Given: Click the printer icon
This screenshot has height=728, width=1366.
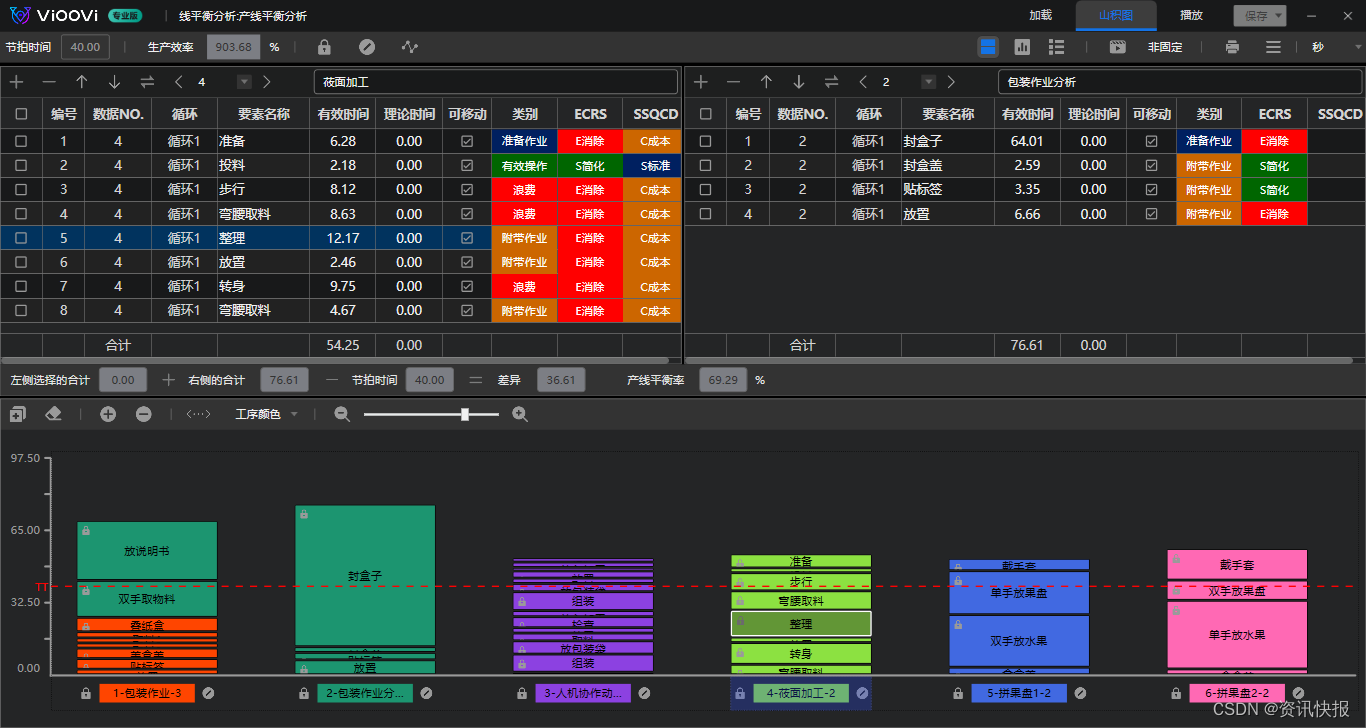Looking at the screenshot, I should point(1232,47).
